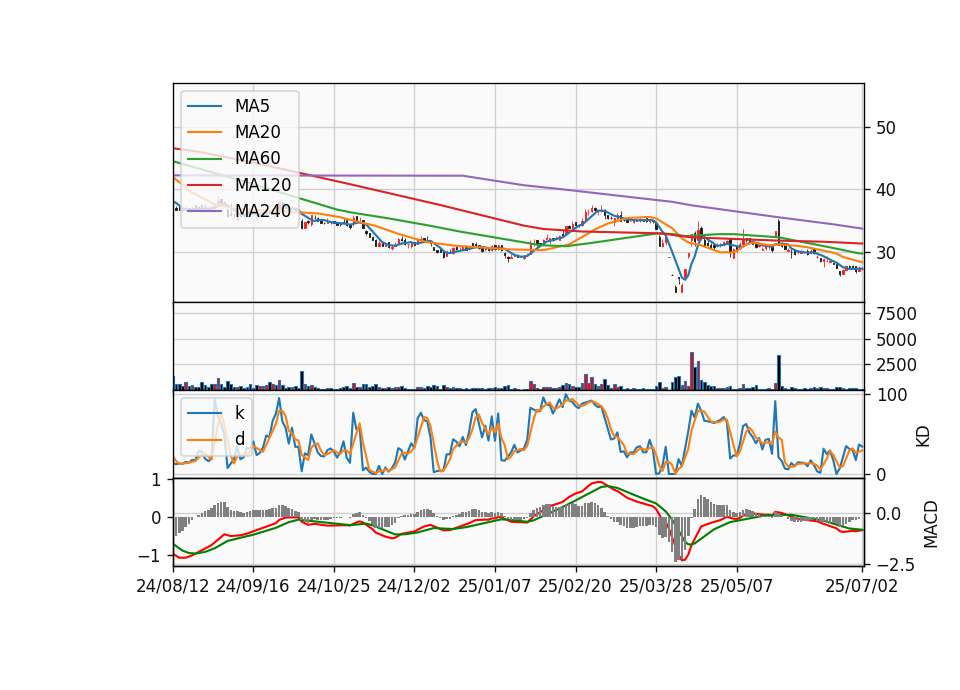The height and width of the screenshot is (690, 960).
Task: Click the MACD right axis value −2.5
Action: (896, 564)
